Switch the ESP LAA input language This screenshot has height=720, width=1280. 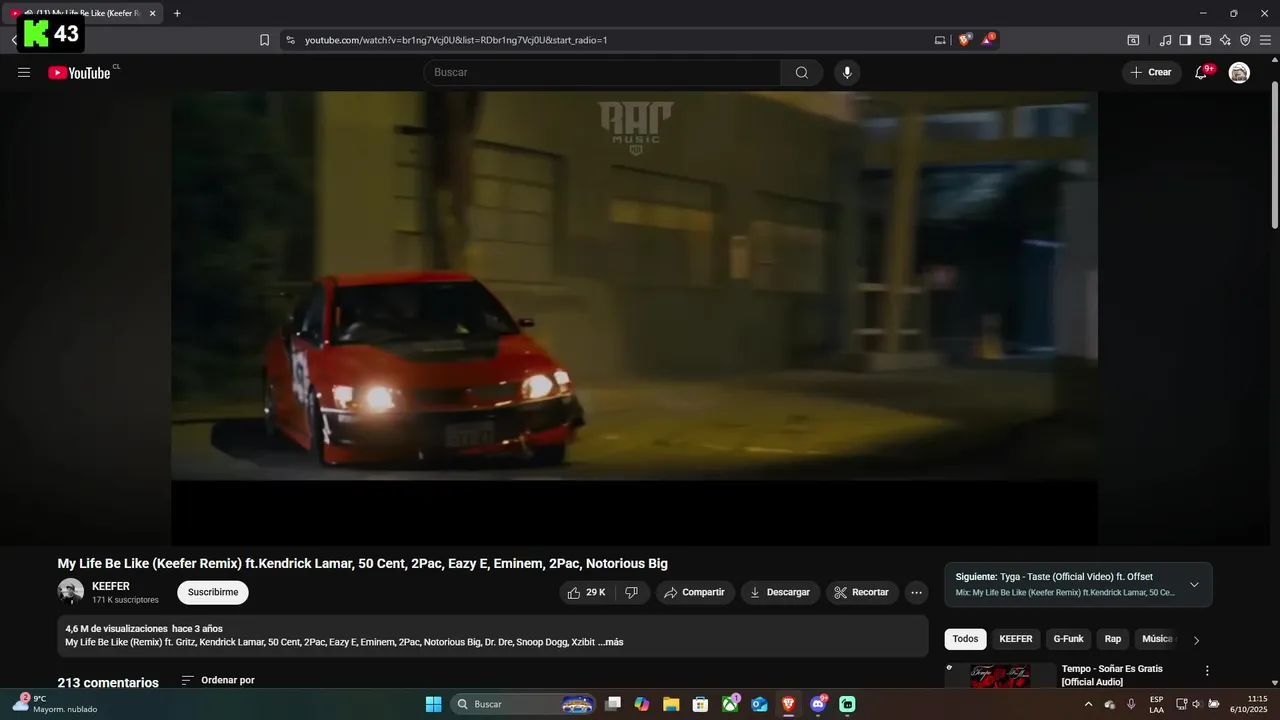pyautogui.click(x=1156, y=704)
